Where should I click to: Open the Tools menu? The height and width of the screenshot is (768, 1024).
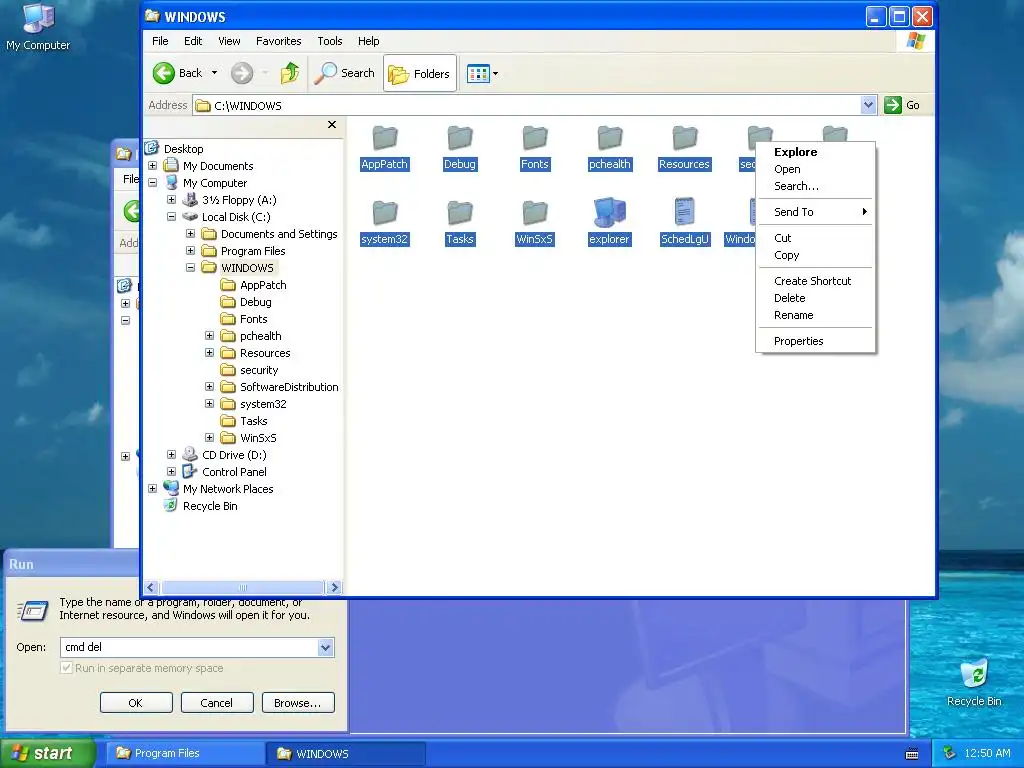coord(330,41)
